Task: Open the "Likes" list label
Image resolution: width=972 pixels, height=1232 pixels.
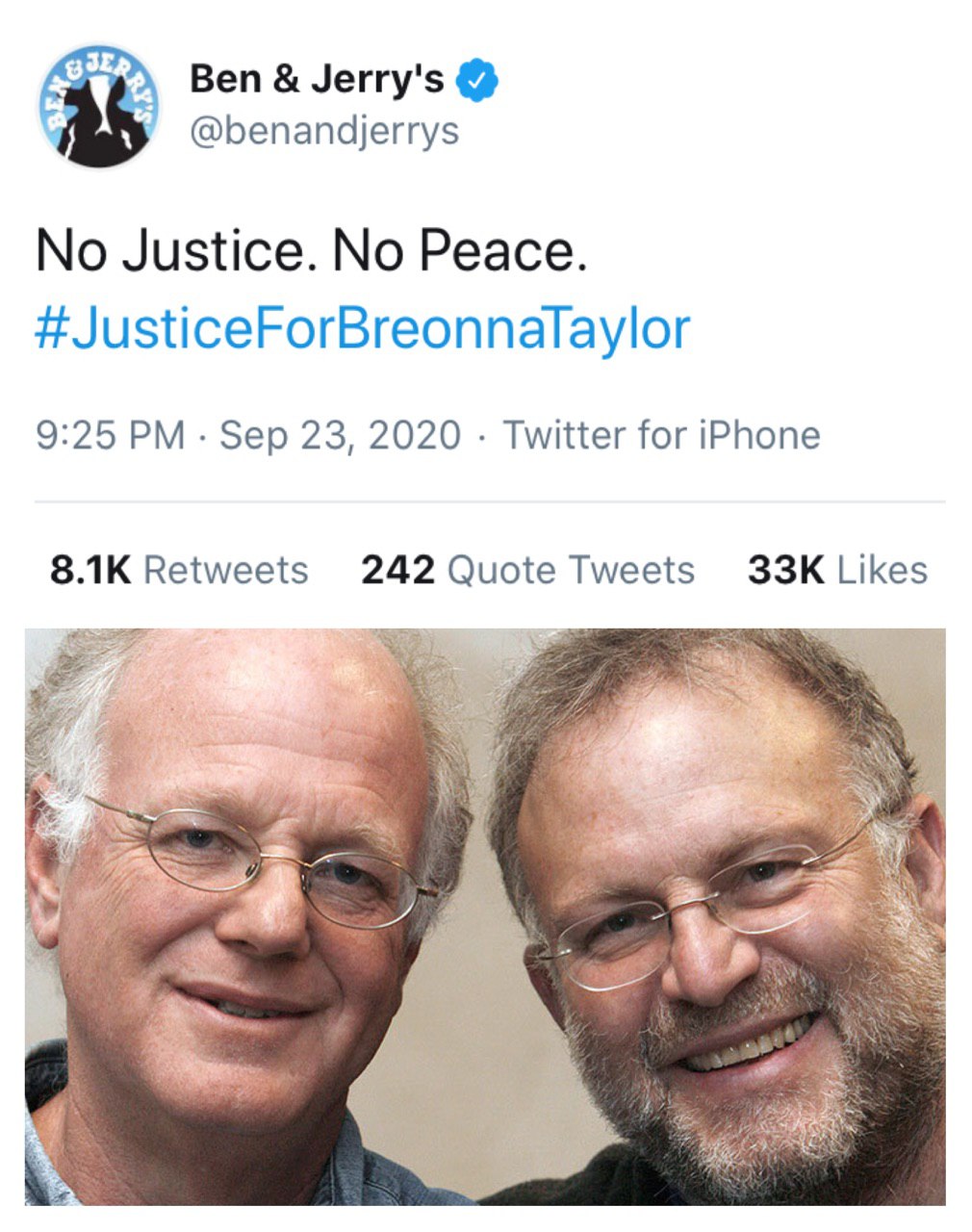Action: point(882,570)
